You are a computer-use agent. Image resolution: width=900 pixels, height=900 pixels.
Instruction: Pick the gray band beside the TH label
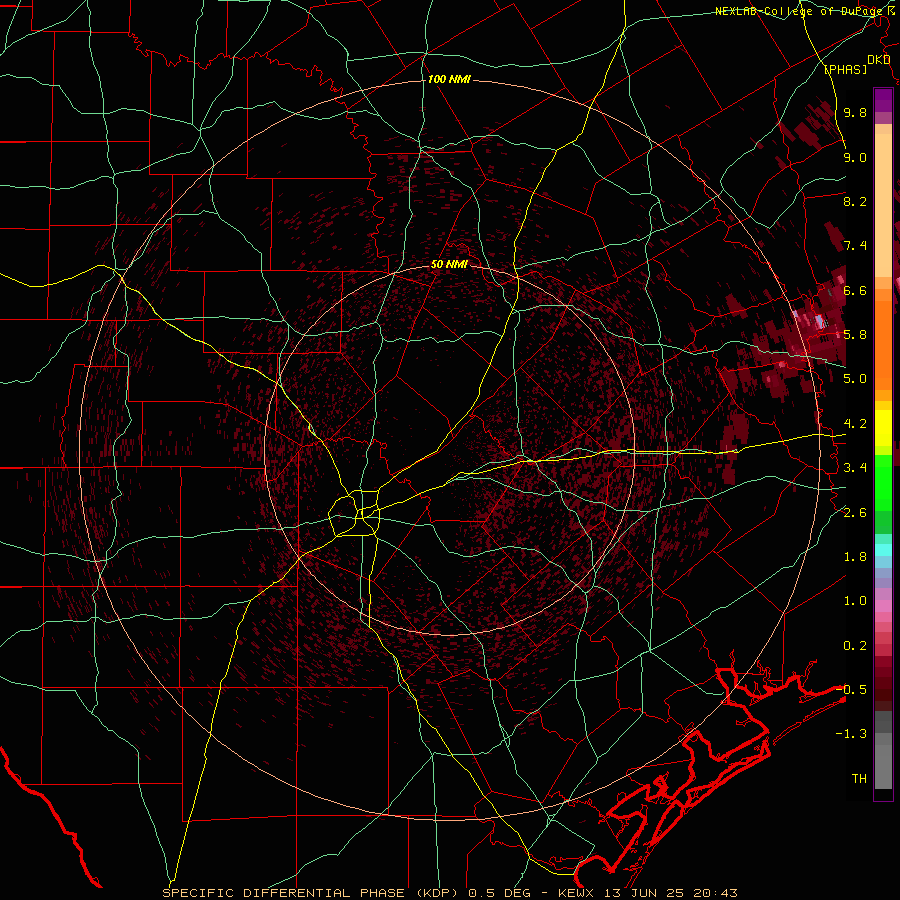point(883,769)
